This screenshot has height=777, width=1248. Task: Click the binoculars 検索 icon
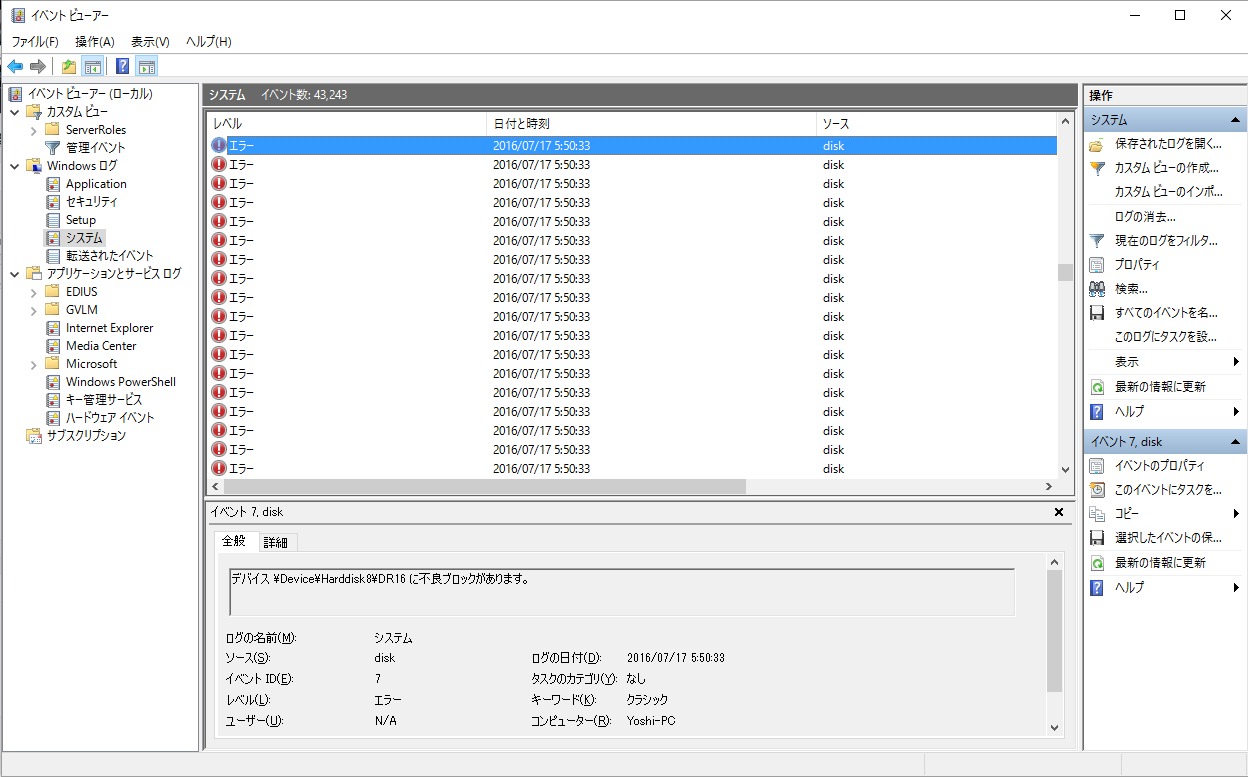1096,289
